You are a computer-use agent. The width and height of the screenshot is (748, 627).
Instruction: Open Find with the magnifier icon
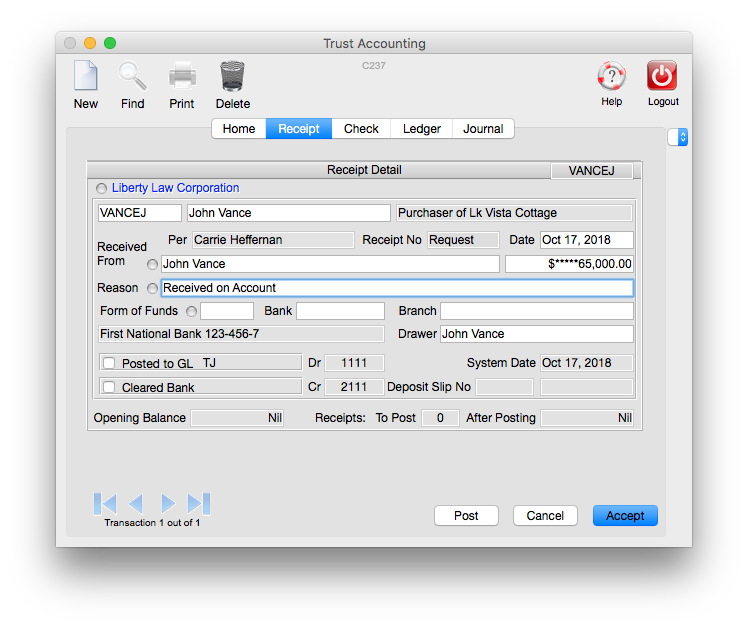click(132, 77)
